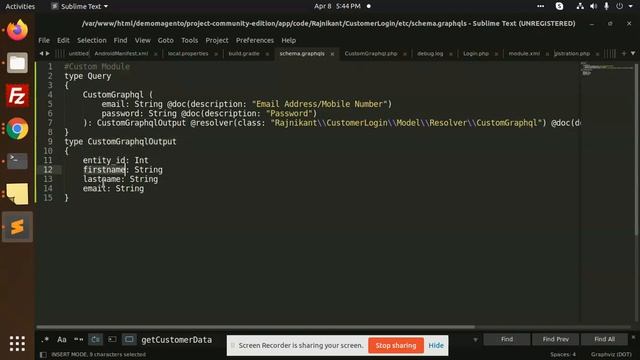Open the find history dropdown arrow
This screenshot has height=360, width=640.
[475, 340]
